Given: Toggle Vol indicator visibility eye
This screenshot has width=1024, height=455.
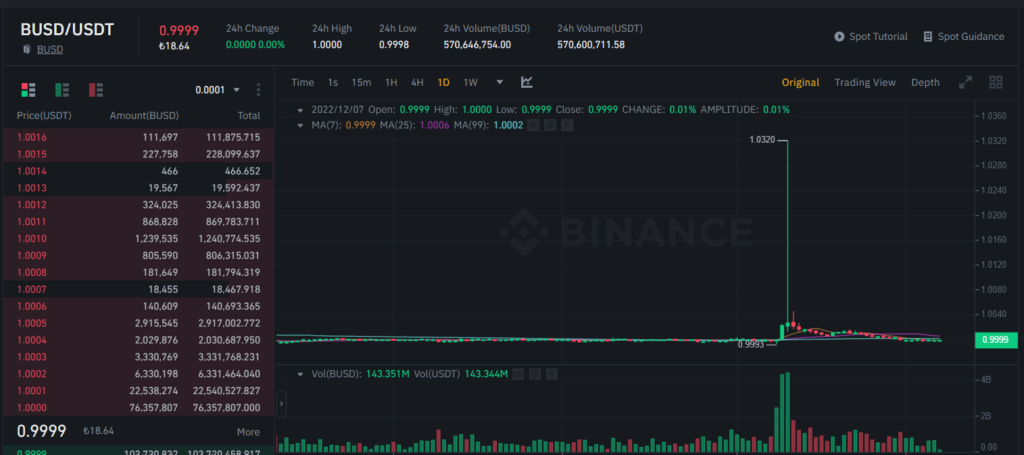Looking at the screenshot, I should (518, 374).
